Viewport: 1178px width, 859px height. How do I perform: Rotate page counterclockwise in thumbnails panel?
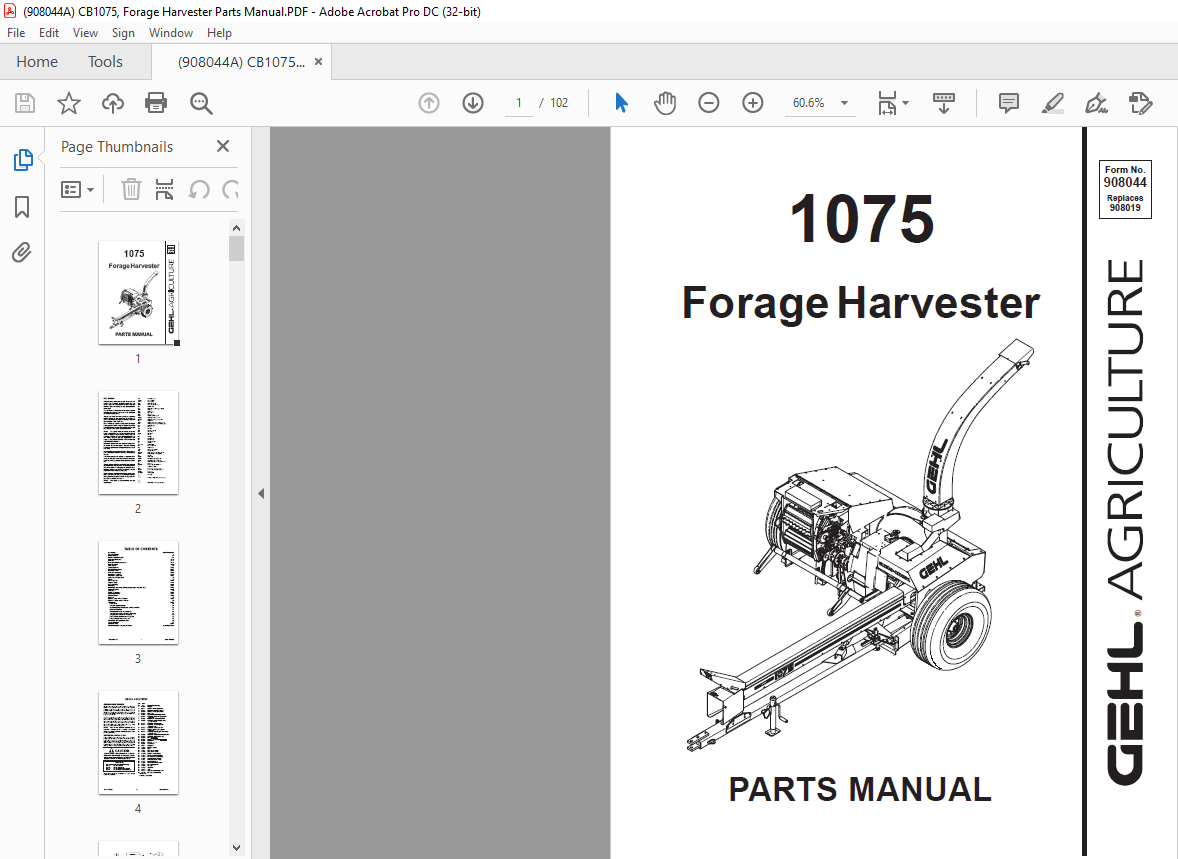click(198, 189)
